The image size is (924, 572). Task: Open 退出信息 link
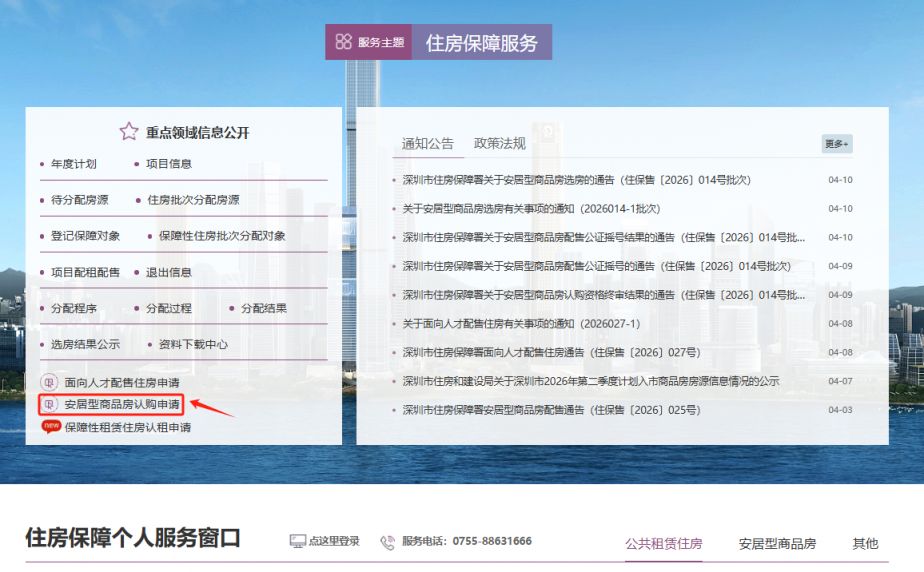coord(169,272)
